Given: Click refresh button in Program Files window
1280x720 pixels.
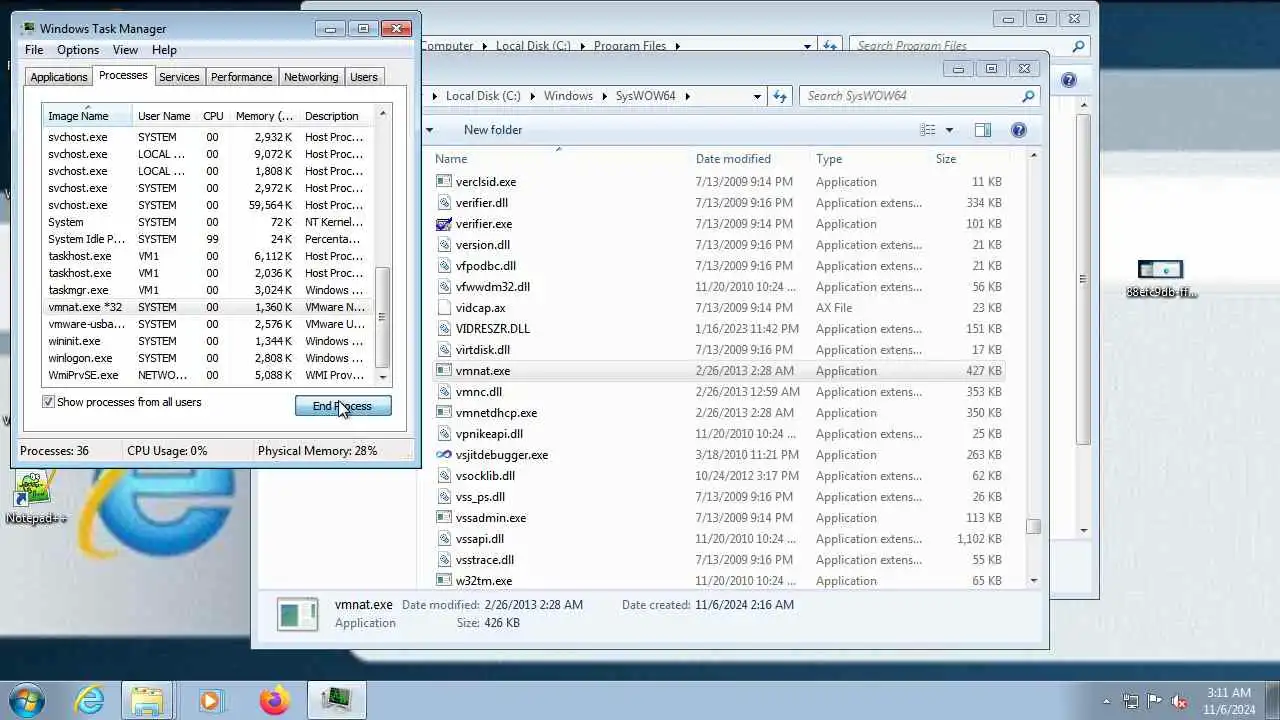Looking at the screenshot, I should point(830,46).
